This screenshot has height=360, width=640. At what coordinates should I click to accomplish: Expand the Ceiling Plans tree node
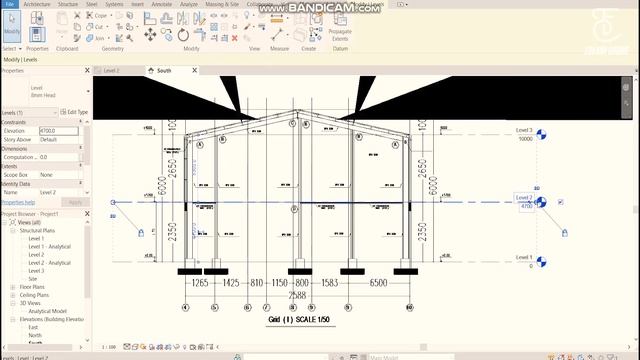click(13, 295)
